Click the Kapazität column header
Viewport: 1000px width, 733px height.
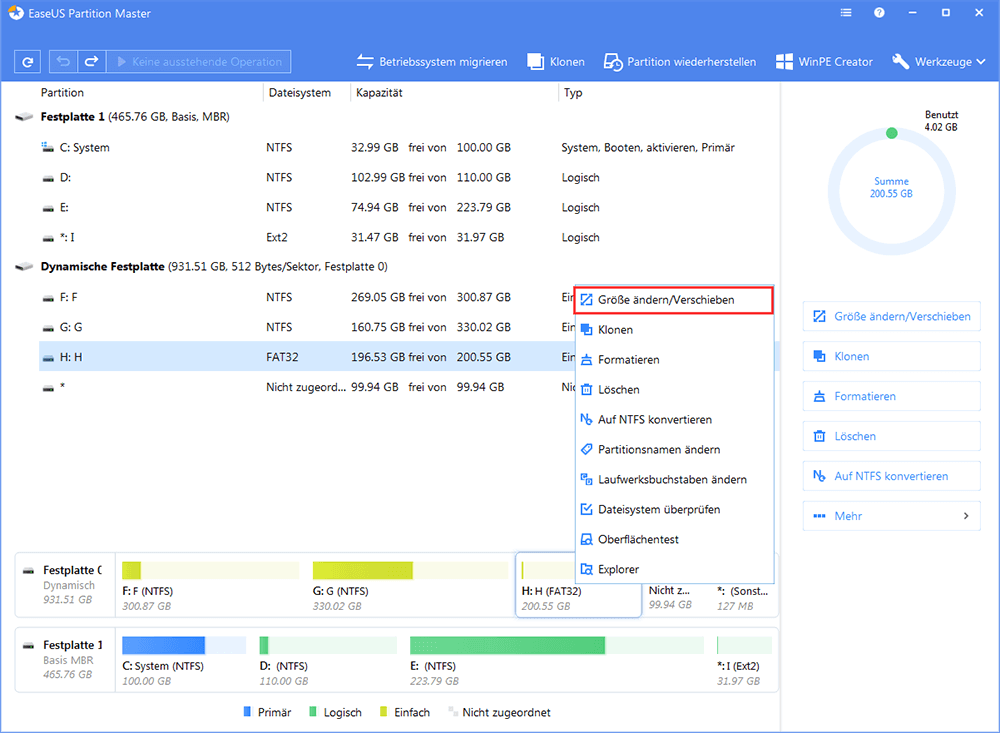(x=379, y=93)
